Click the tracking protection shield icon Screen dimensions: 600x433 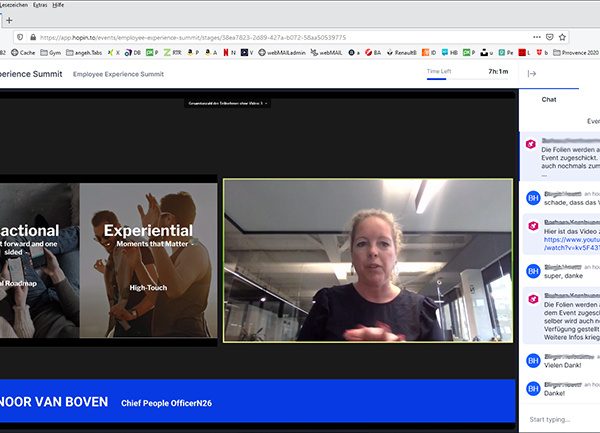click(x=20, y=37)
